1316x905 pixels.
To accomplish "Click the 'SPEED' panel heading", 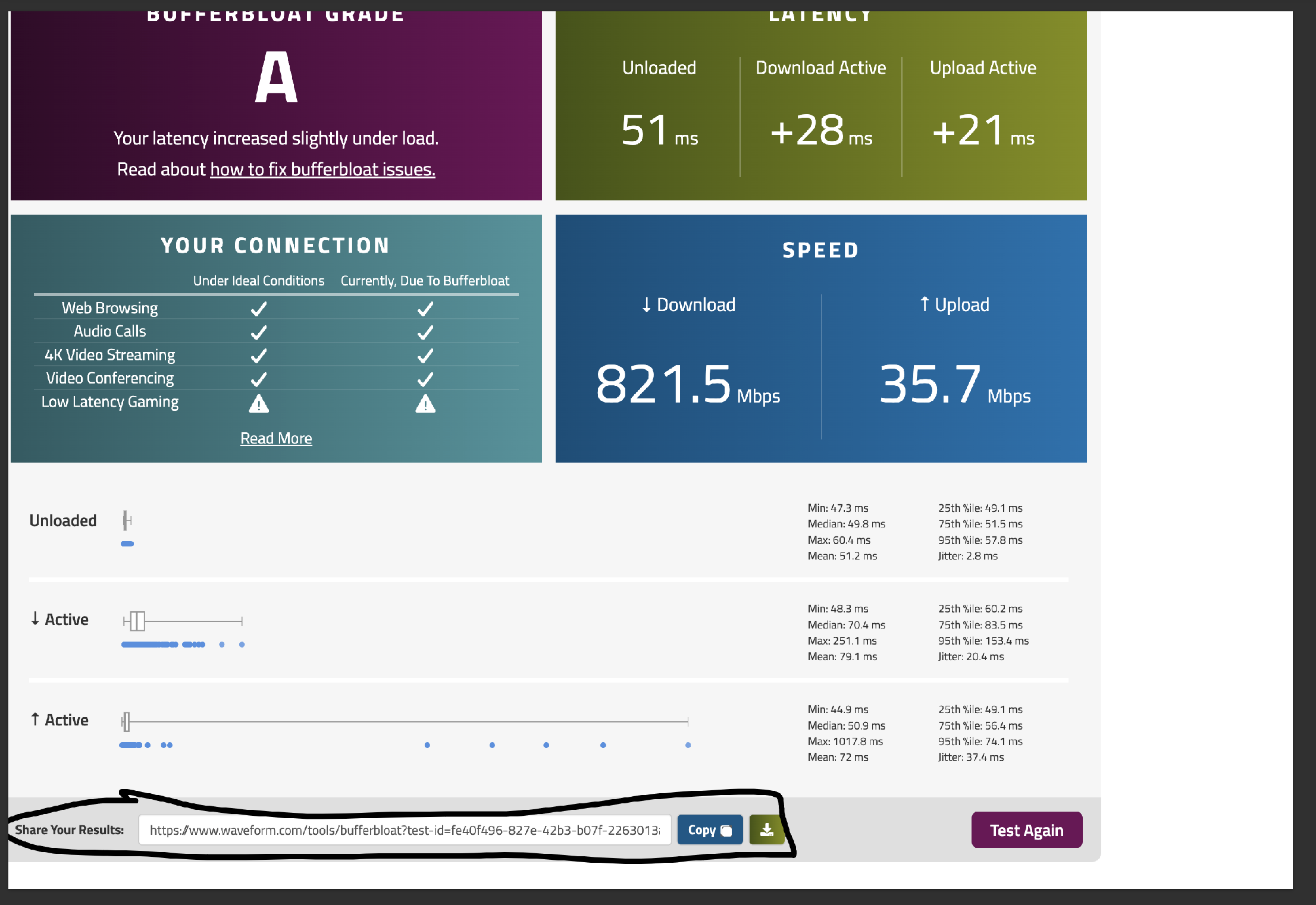I will tap(821, 250).
